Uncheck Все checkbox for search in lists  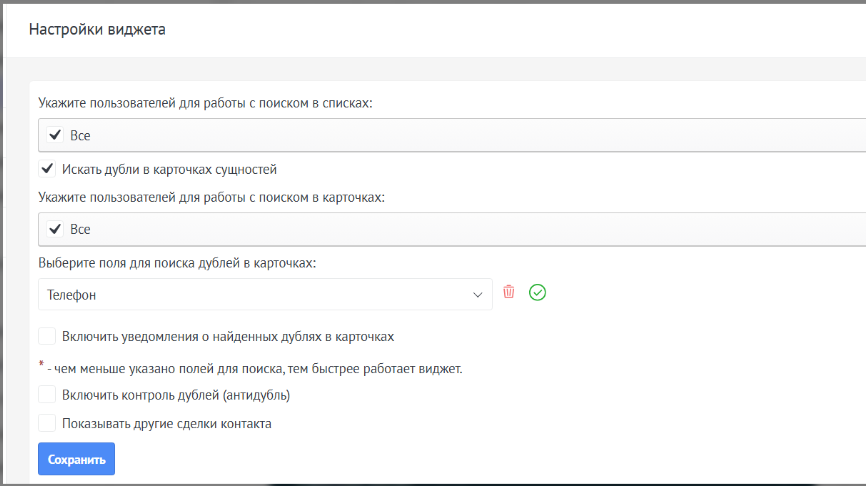point(55,135)
